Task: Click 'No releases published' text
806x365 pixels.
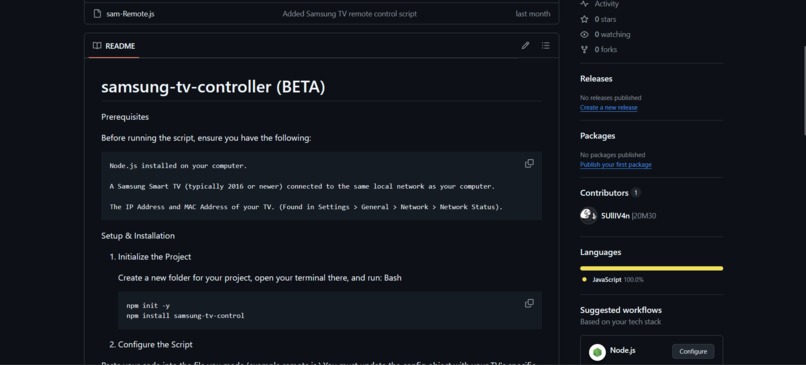Action: point(611,98)
